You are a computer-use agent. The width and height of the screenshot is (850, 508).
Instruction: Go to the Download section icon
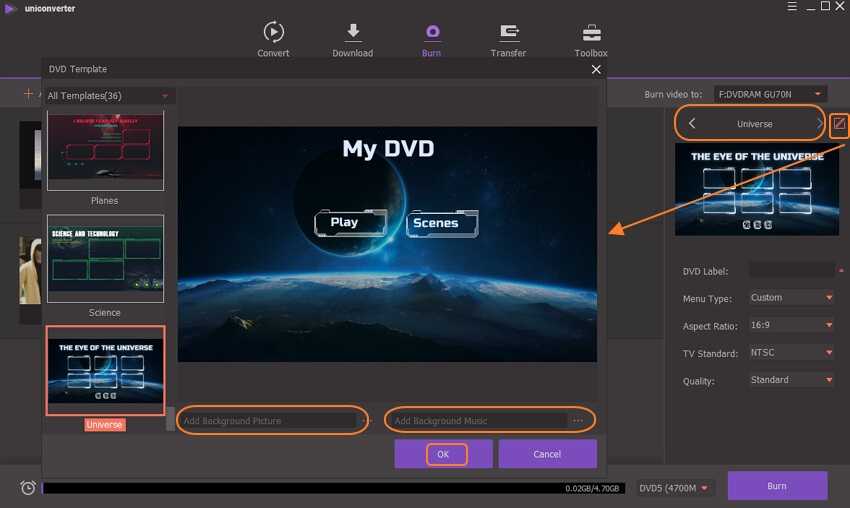352,32
